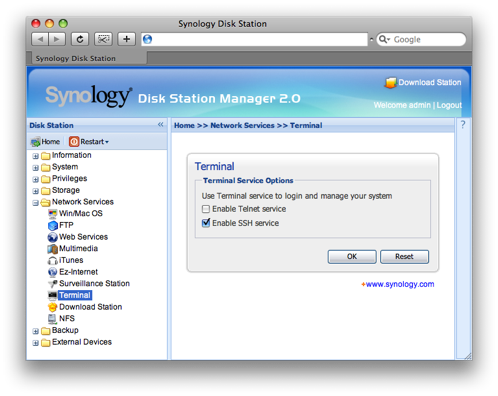Click the blue FTP cube icon
Screen dimensions: 498x396
click(53, 226)
